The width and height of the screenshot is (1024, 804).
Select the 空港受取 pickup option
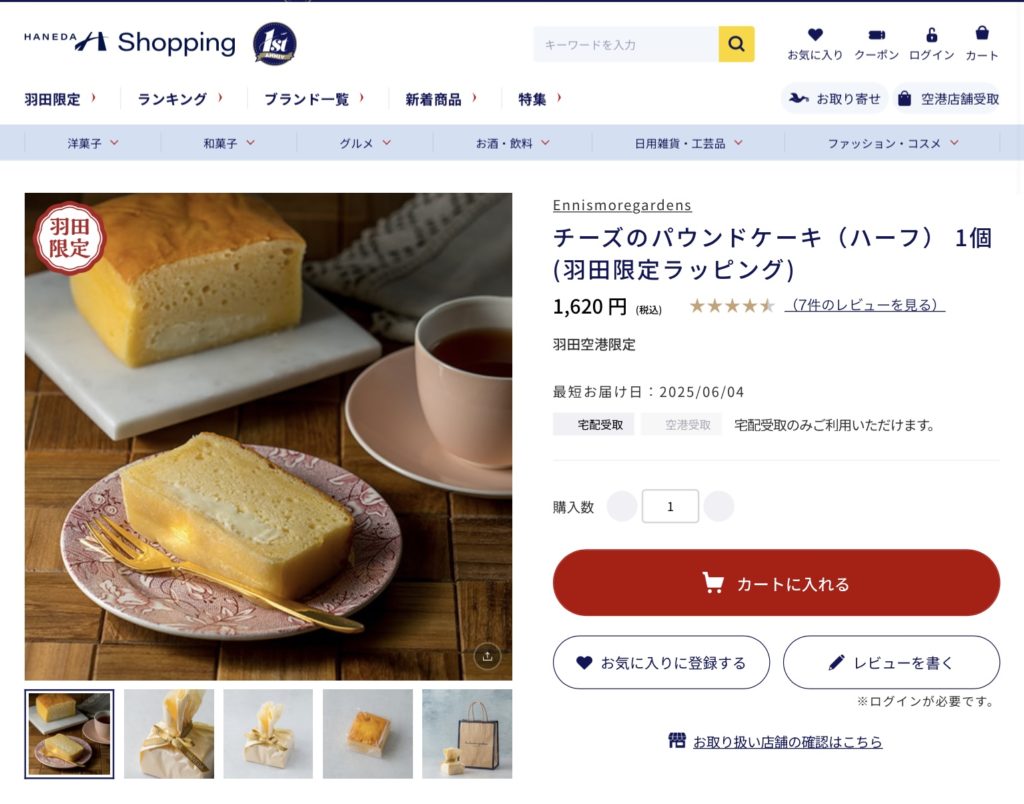(x=688, y=425)
